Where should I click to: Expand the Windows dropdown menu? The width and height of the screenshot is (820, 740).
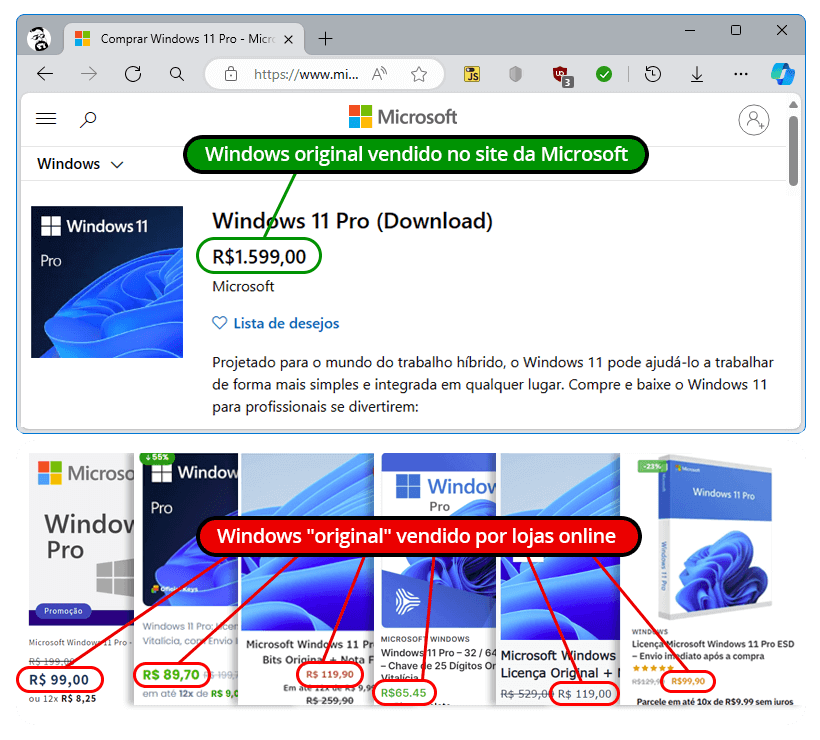(80, 164)
